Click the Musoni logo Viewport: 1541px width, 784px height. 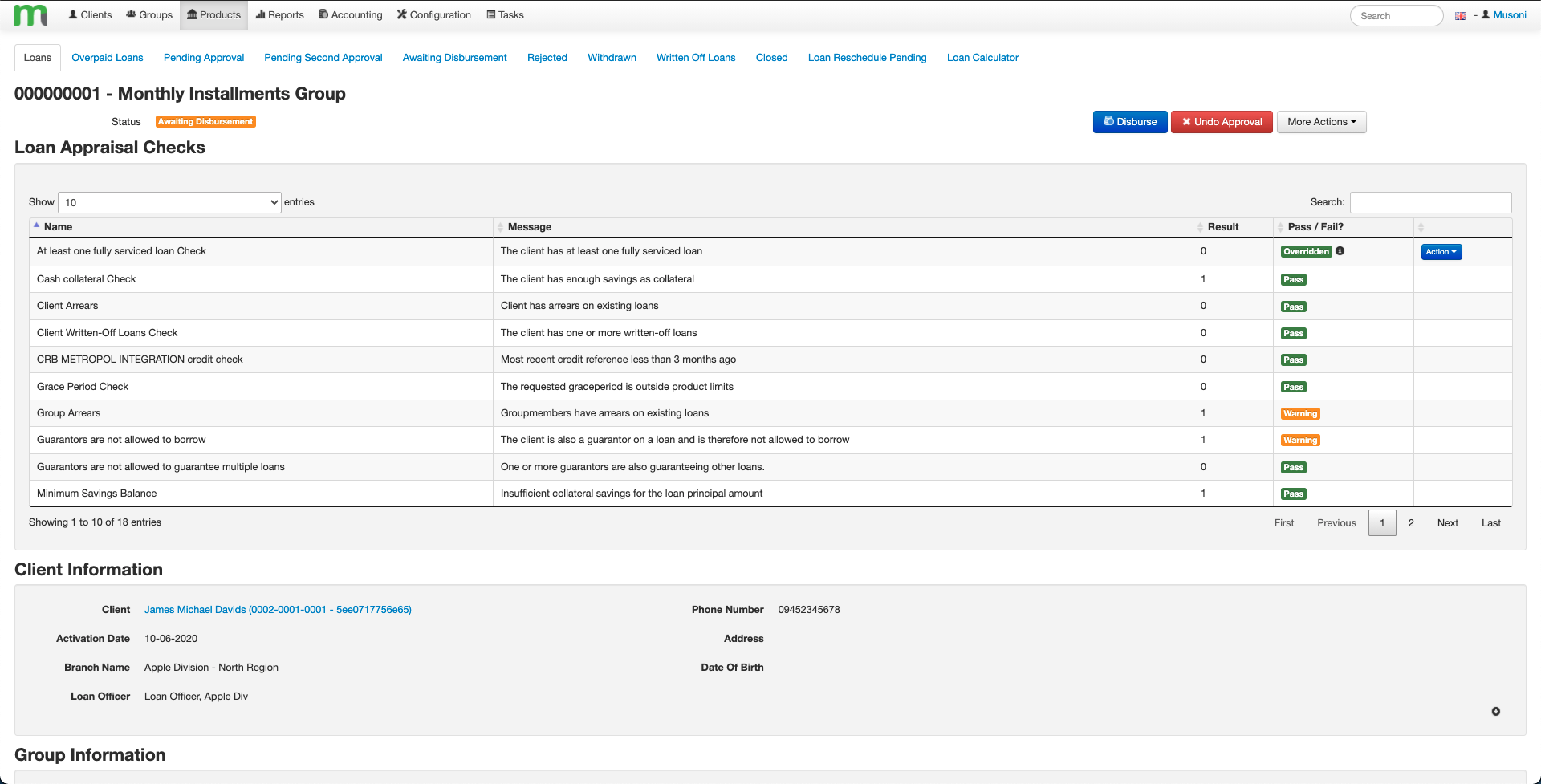29,14
